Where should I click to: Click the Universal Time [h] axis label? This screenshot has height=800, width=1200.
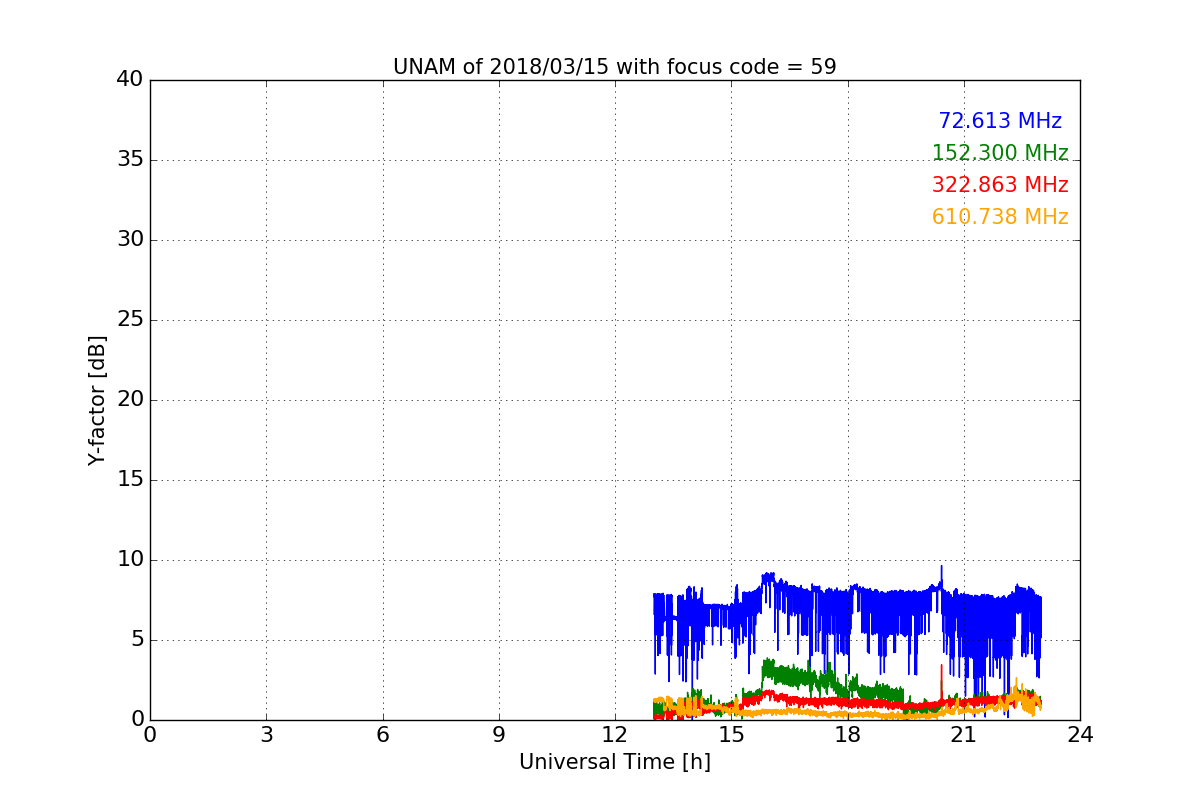pos(614,762)
